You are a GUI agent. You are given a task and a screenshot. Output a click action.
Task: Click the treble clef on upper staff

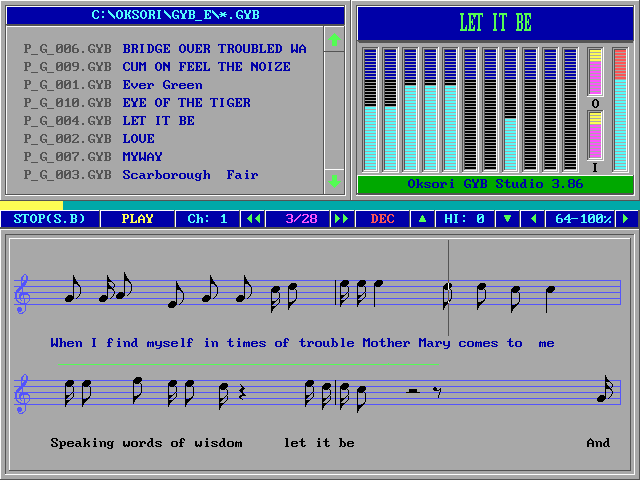pos(22,294)
